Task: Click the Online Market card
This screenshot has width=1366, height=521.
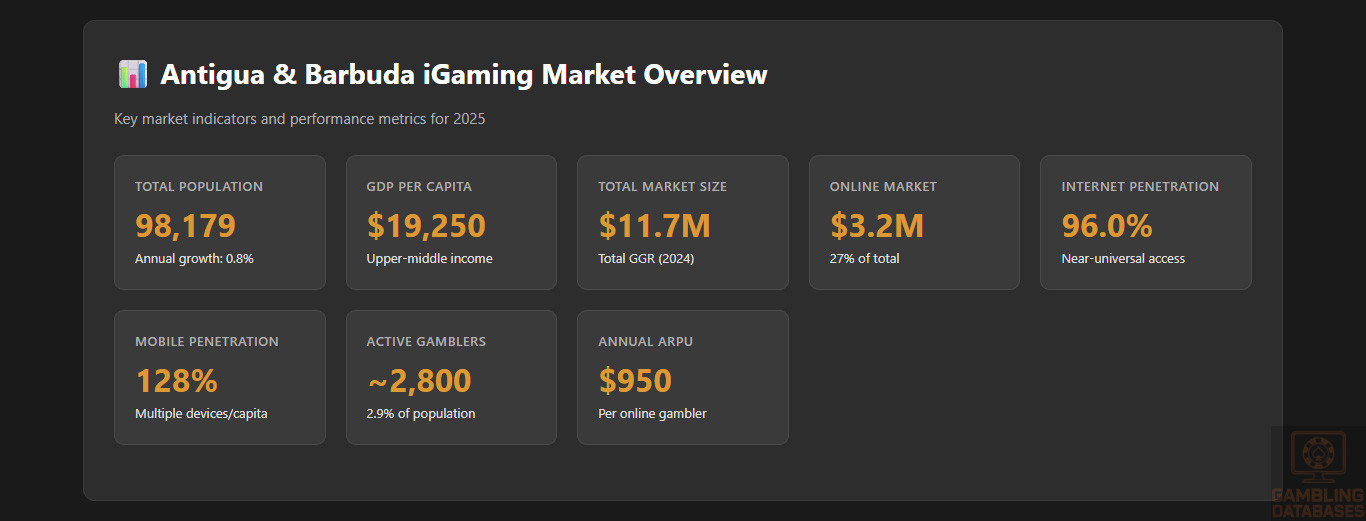Action: pos(914,222)
